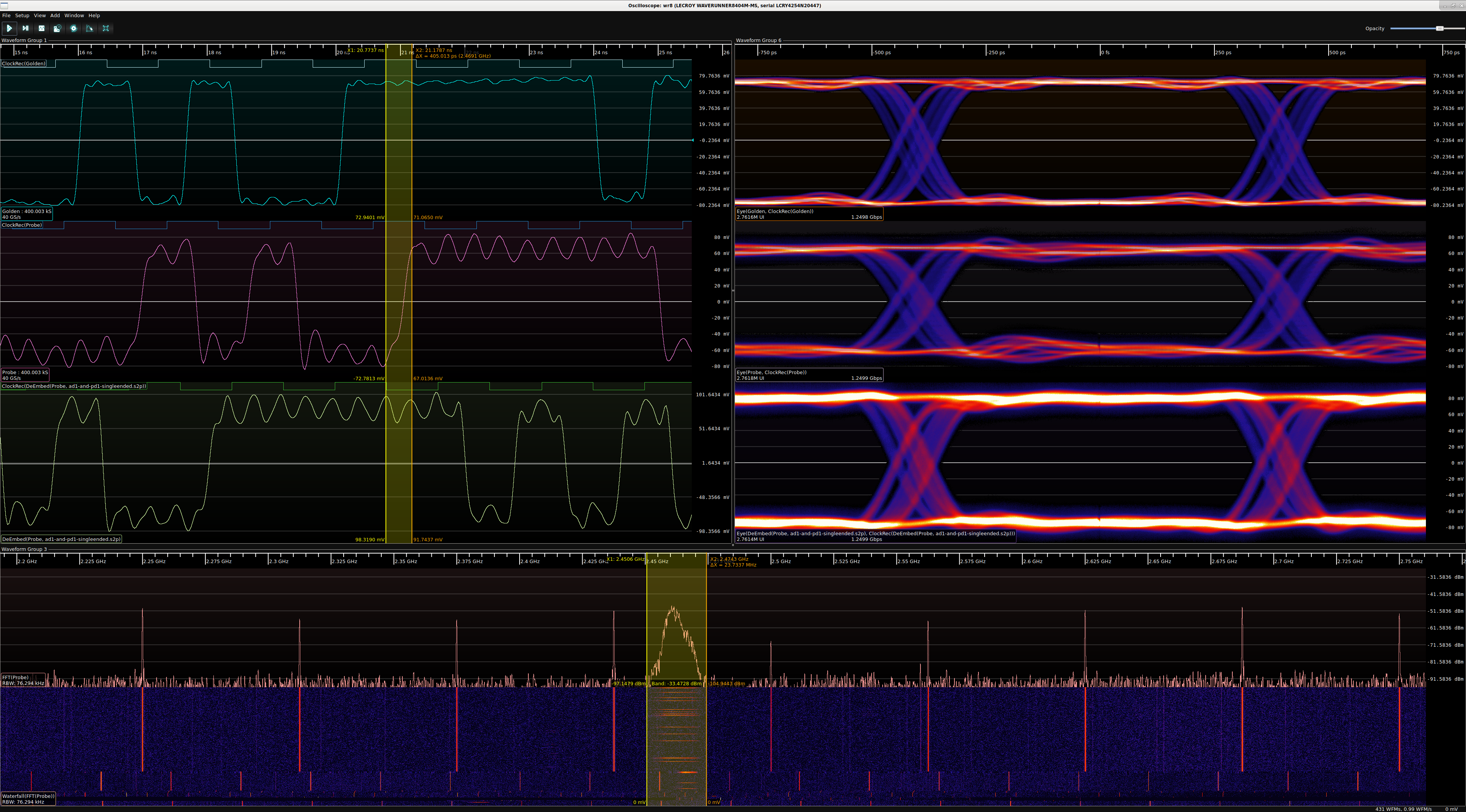Open the Help menu

click(x=94, y=15)
